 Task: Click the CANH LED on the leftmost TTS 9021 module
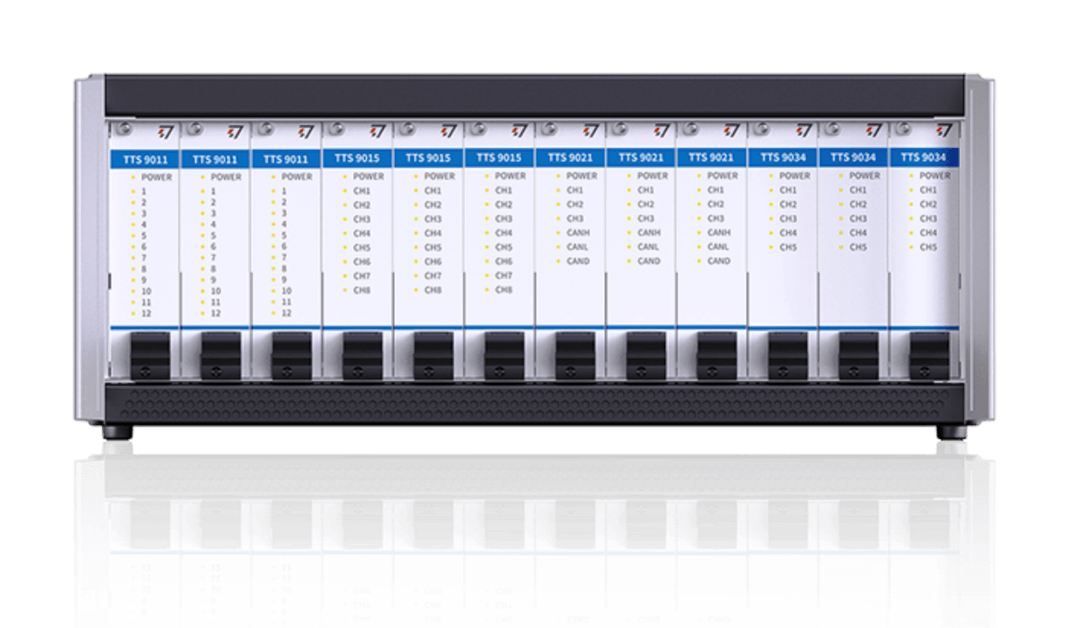(558, 233)
